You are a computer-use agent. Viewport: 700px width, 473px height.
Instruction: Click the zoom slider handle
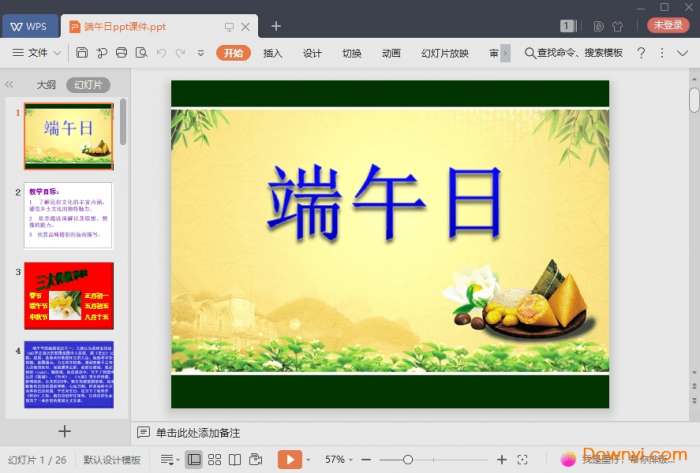pos(408,459)
